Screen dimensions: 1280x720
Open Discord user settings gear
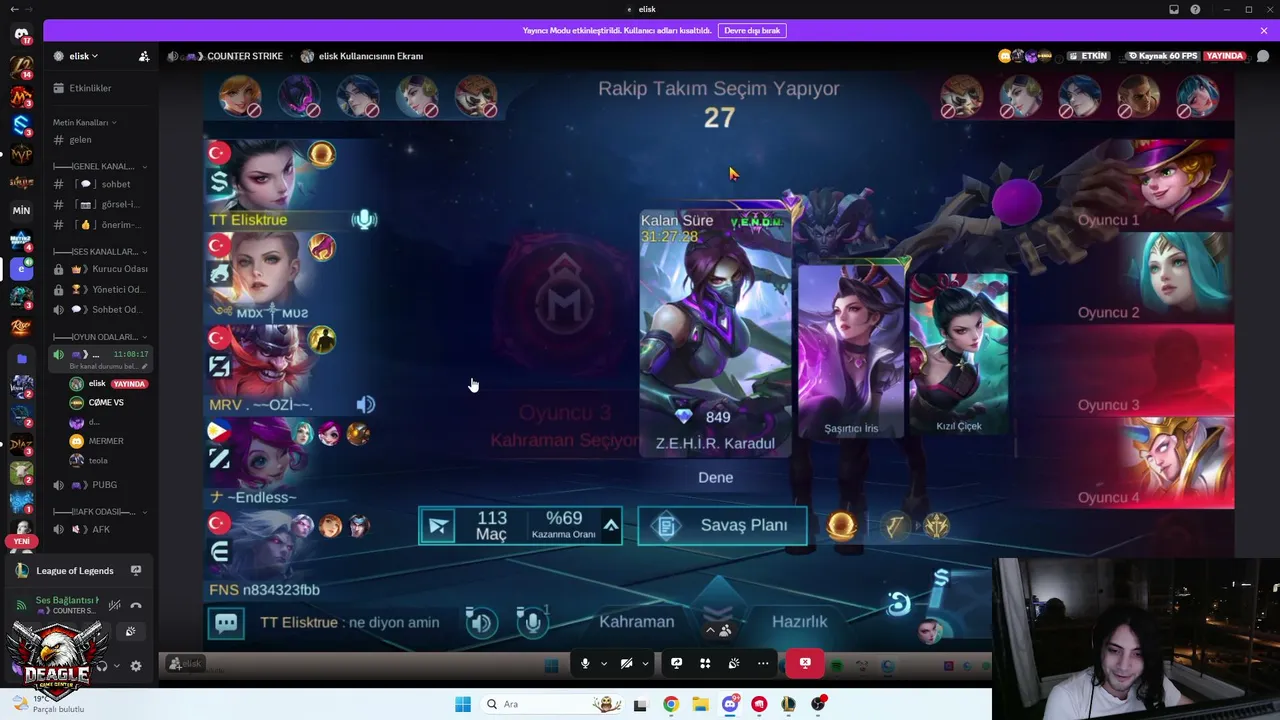click(136, 666)
